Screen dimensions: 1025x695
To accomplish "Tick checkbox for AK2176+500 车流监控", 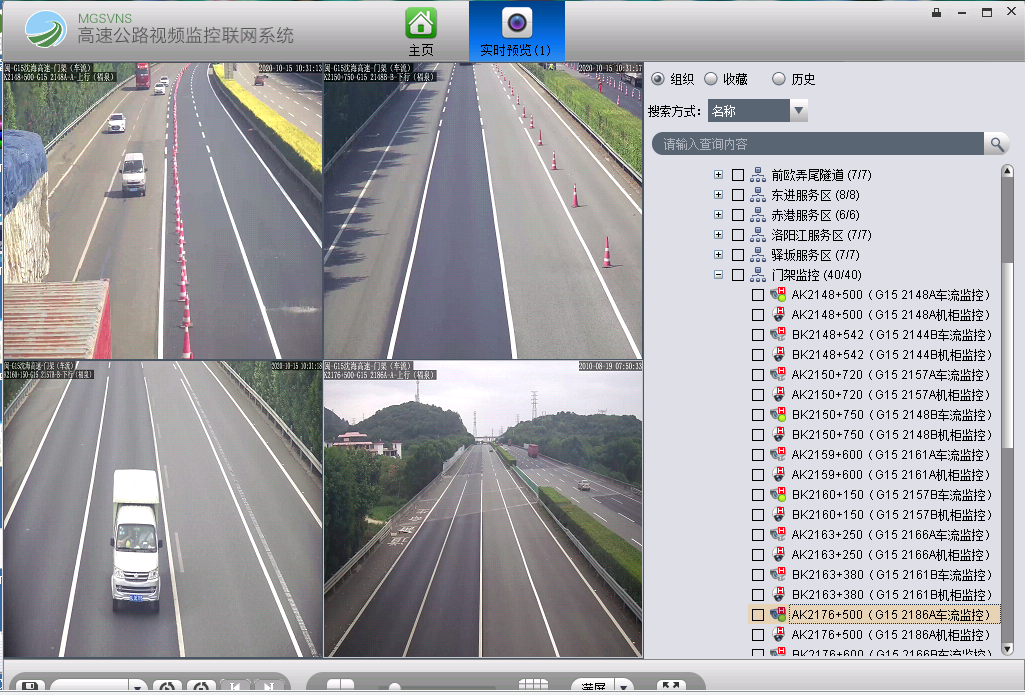I will 757,615.
